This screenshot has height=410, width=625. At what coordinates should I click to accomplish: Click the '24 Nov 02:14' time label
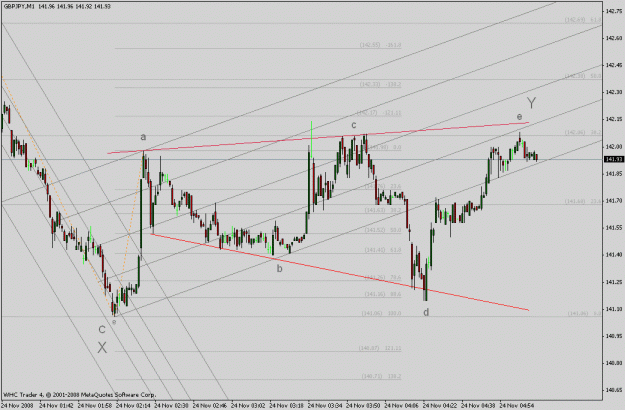132,405
